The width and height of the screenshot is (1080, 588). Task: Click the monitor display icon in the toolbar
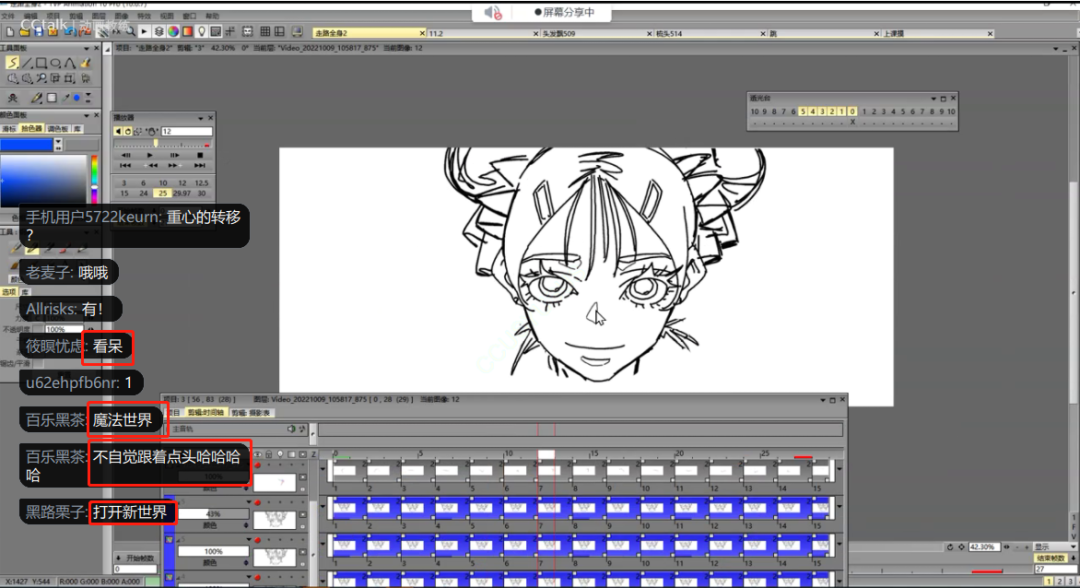coord(297,32)
